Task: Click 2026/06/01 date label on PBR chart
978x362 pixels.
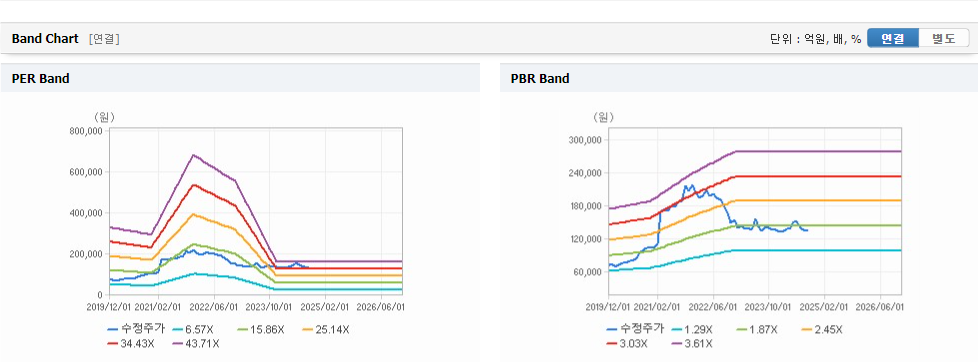Action: [x=881, y=307]
